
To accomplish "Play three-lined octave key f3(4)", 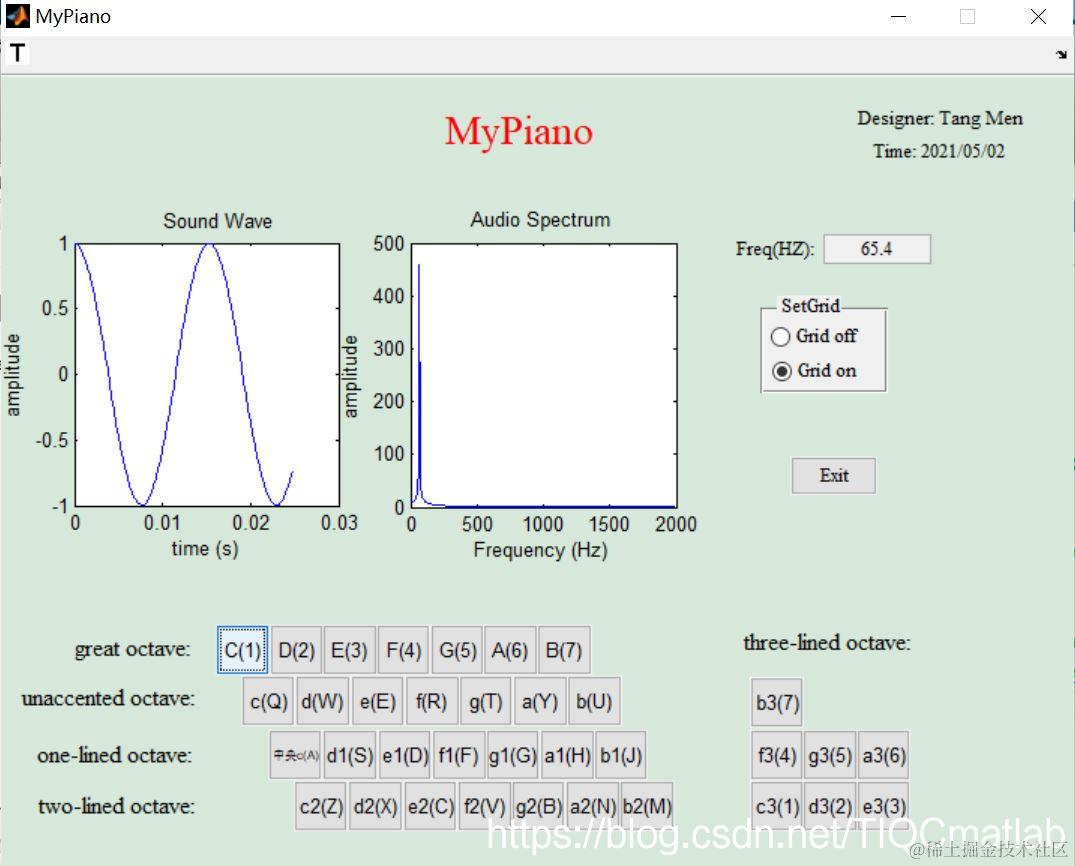I will pos(777,755).
